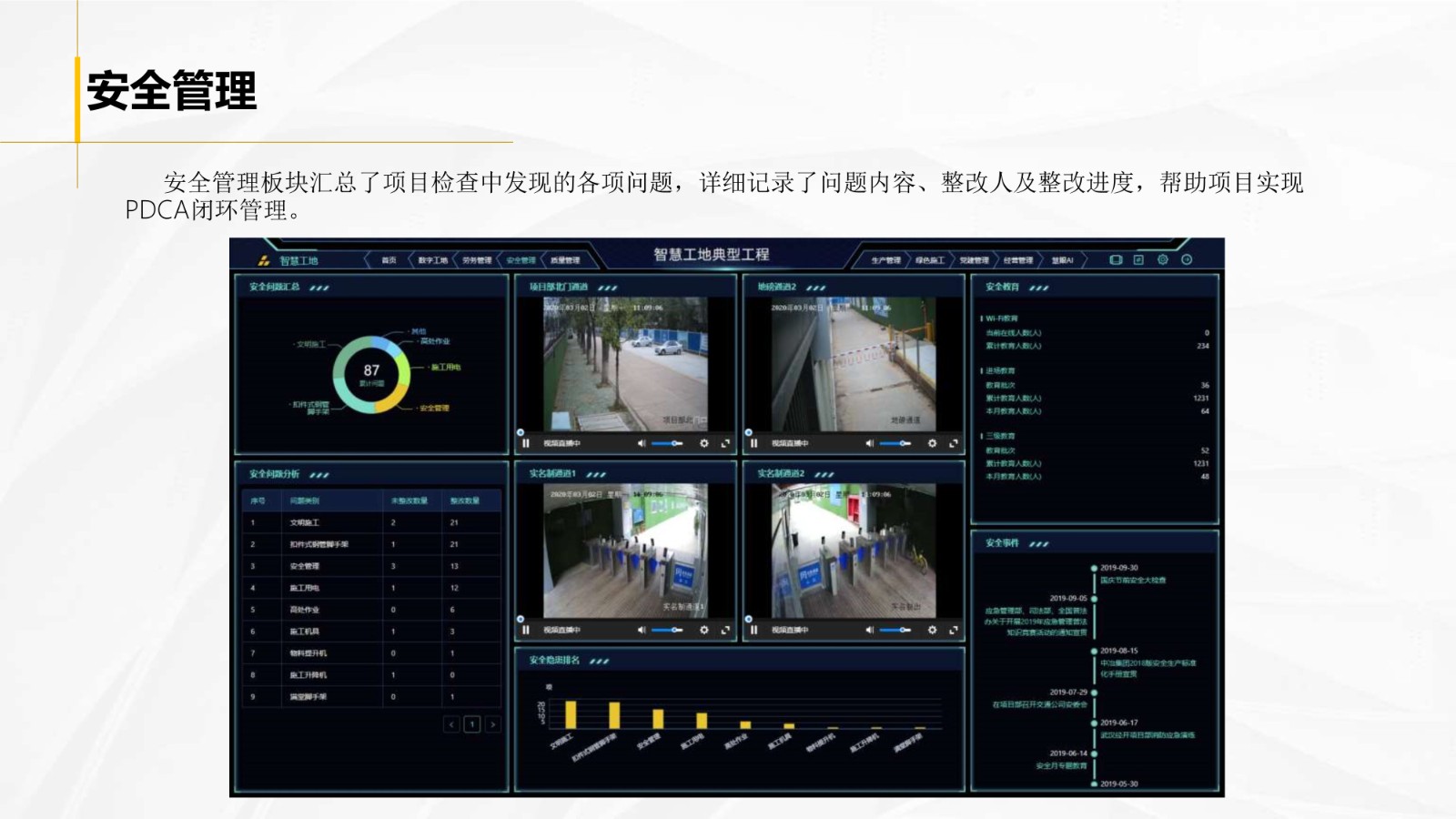Open settings gear on 项目部北门通道 video
Screen dimensions: 1456x819
(x=703, y=443)
